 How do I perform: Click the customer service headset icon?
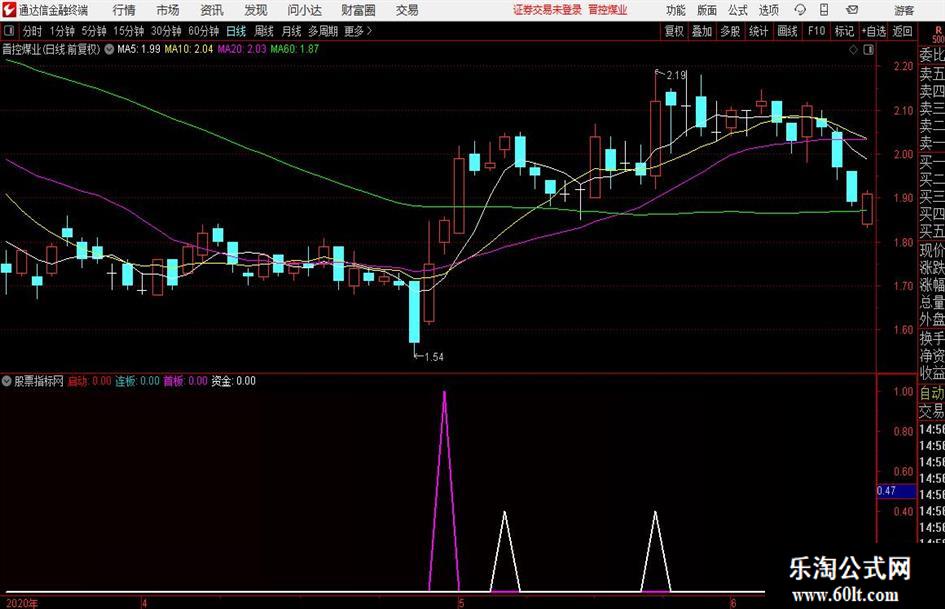click(x=800, y=10)
